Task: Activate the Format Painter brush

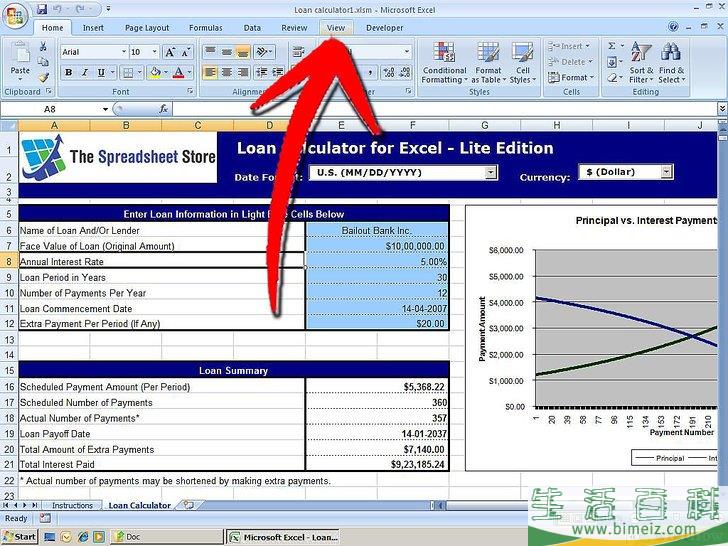Action: tap(43, 77)
